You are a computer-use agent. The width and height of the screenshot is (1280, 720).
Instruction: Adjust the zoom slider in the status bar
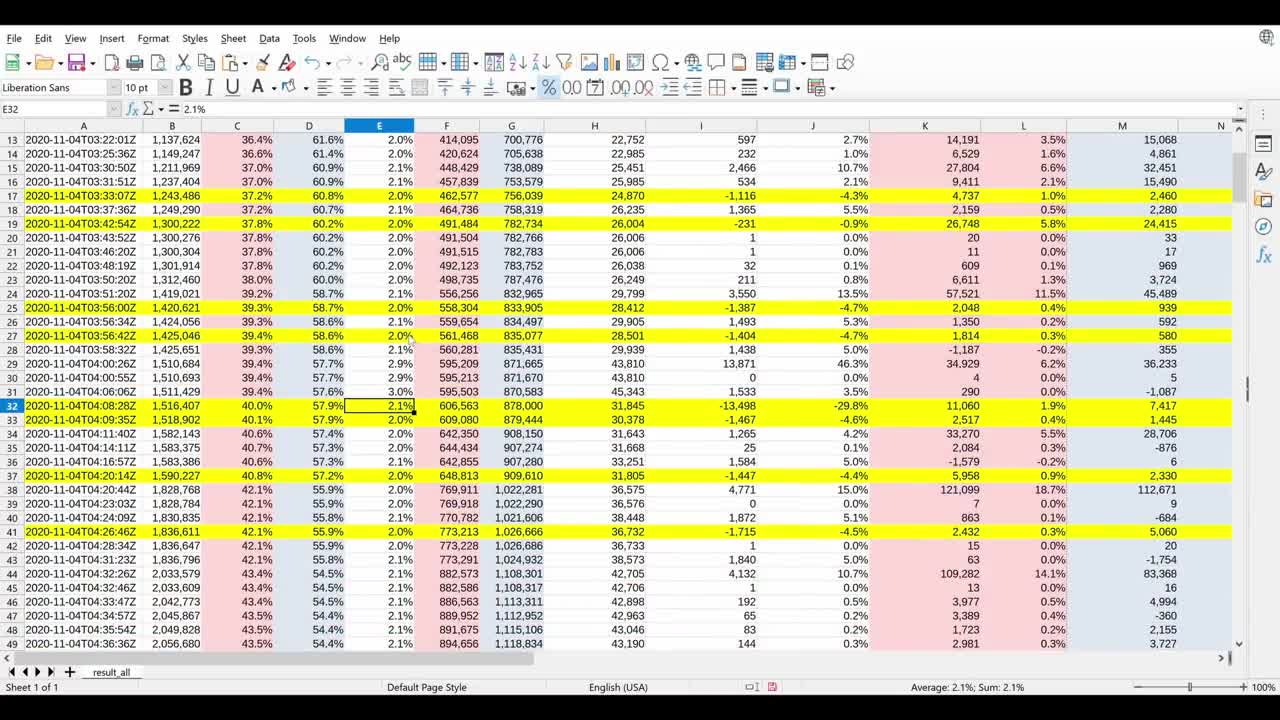click(x=1189, y=687)
